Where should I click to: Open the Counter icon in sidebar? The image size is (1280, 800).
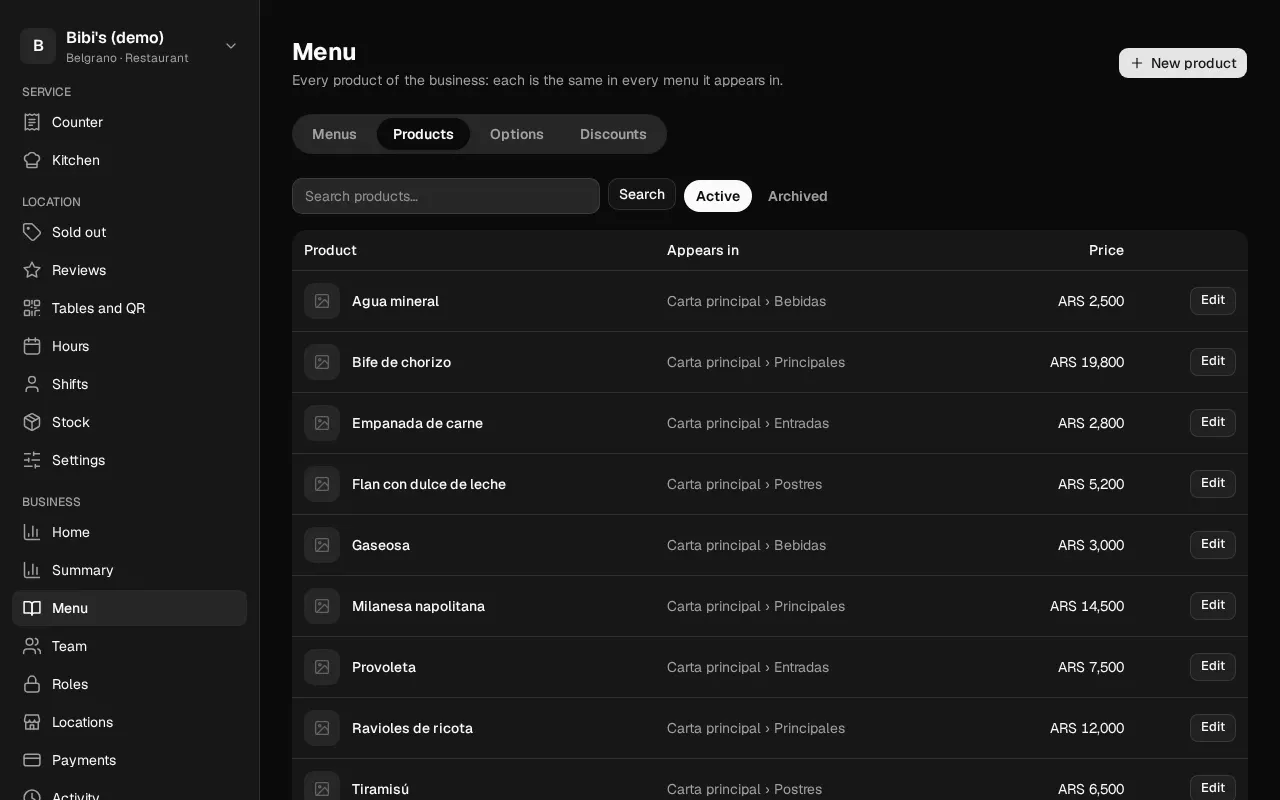[x=32, y=122]
